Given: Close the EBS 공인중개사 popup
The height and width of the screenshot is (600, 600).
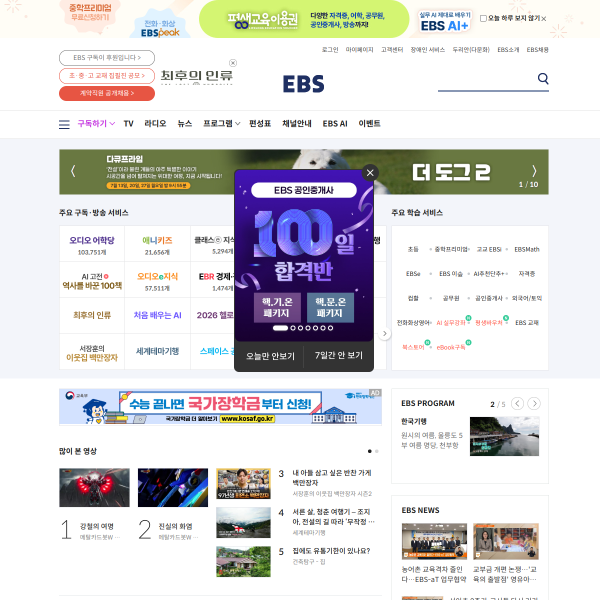Looking at the screenshot, I should click(370, 173).
